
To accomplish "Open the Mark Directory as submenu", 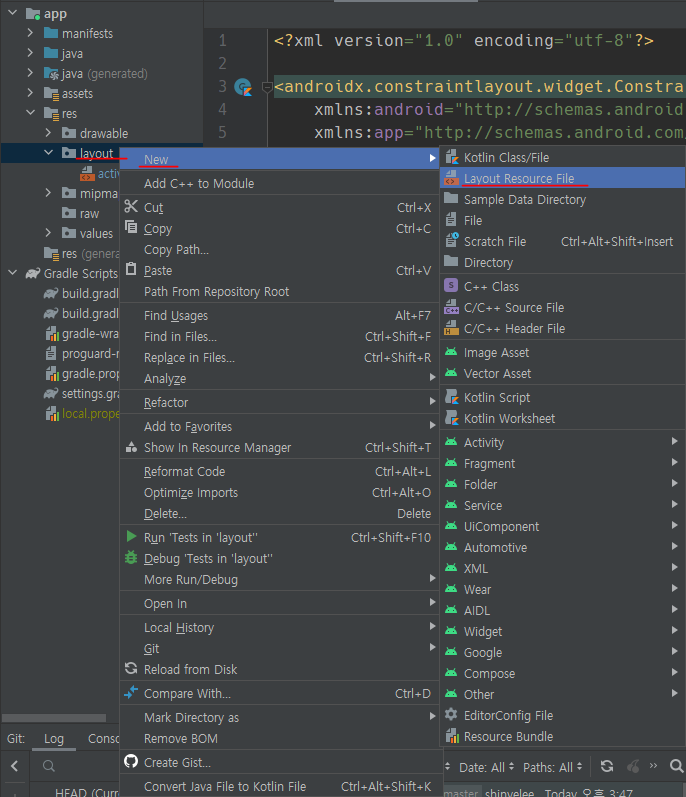I will [279, 717].
